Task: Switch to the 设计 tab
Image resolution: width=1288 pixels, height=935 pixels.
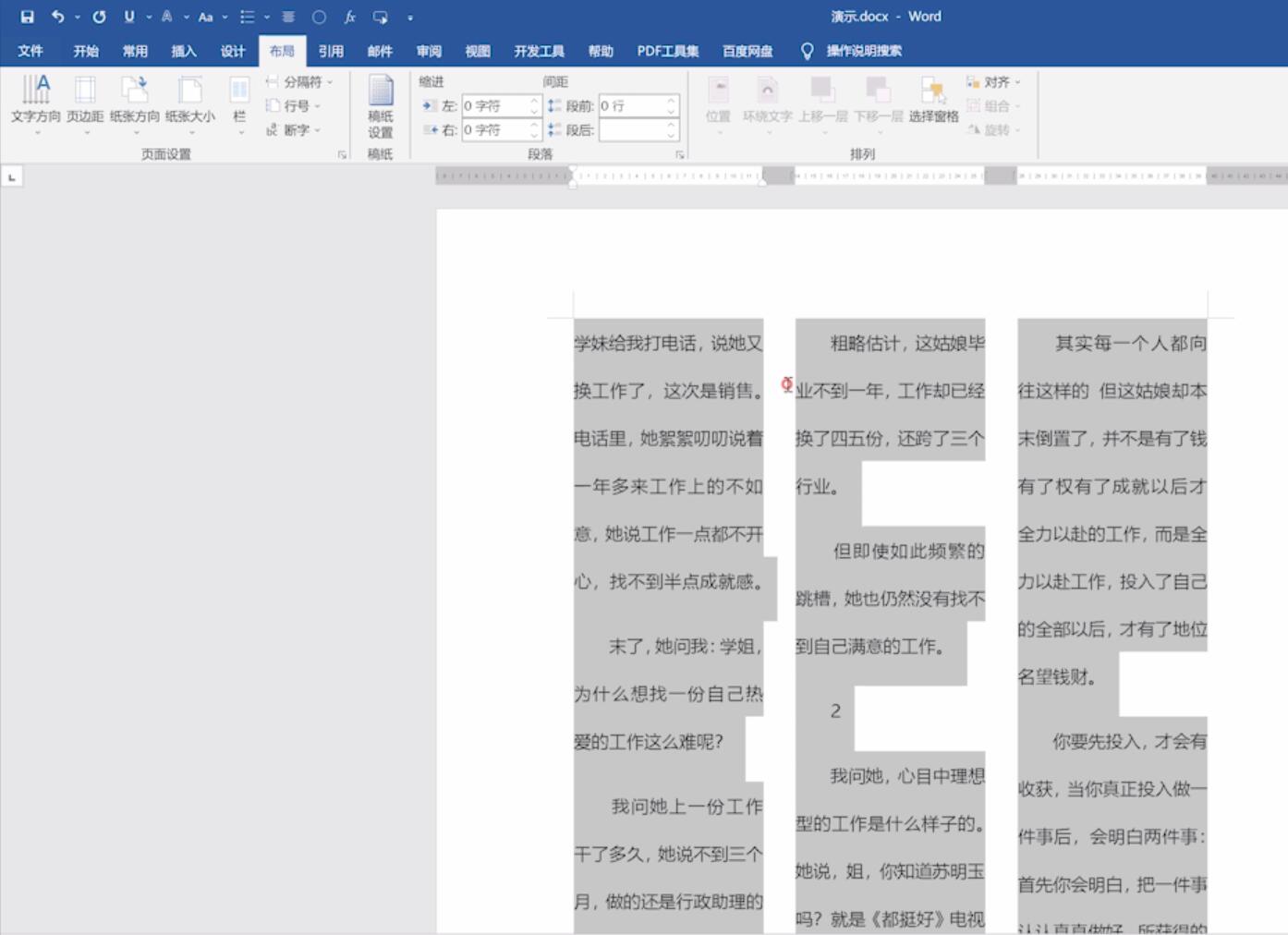Action: [233, 51]
